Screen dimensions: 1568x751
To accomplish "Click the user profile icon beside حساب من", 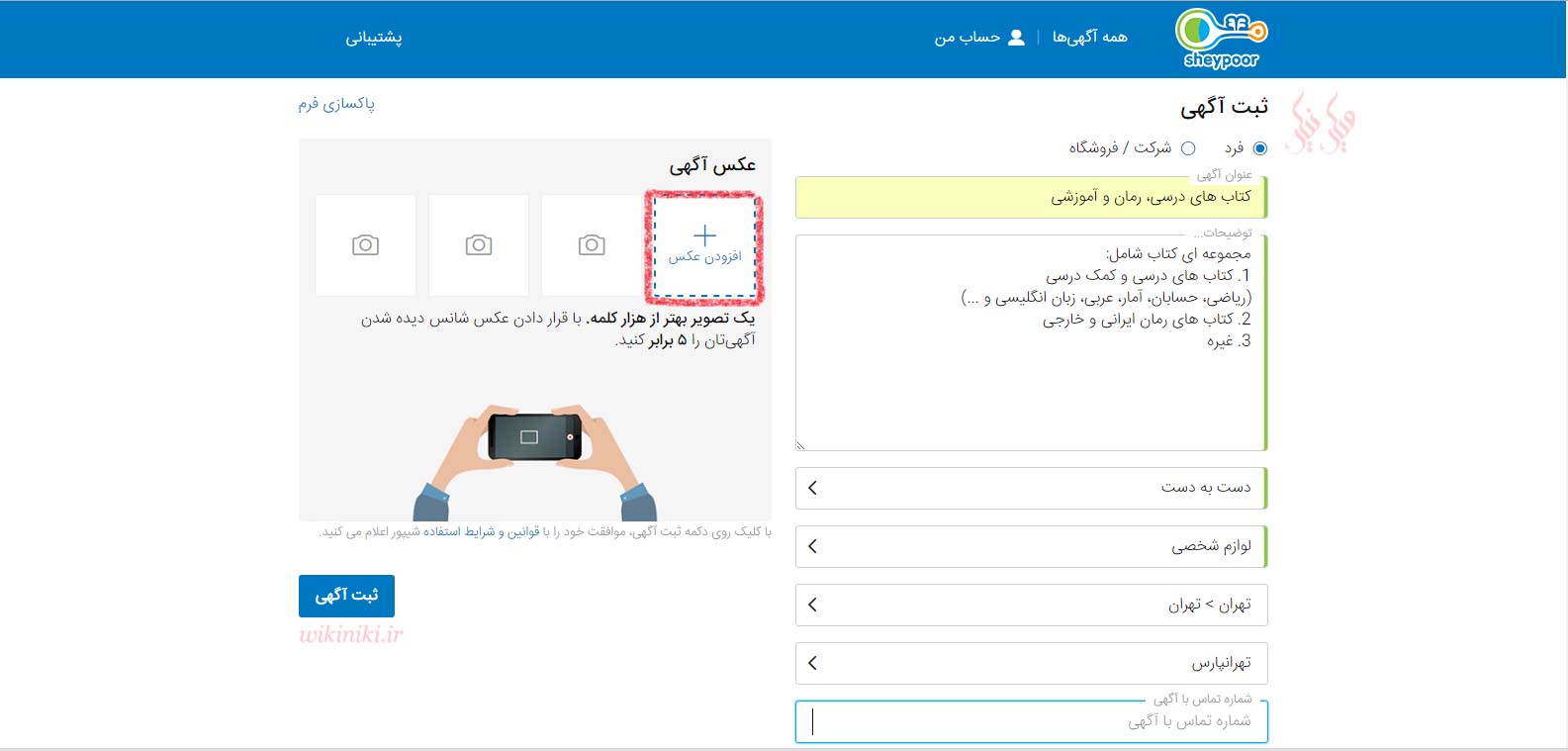I will click(1016, 38).
